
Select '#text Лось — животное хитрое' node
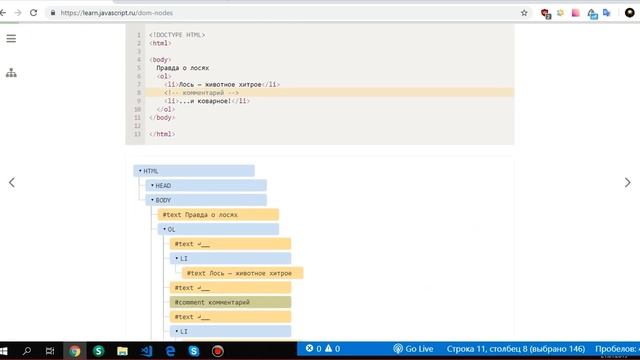[243, 273]
